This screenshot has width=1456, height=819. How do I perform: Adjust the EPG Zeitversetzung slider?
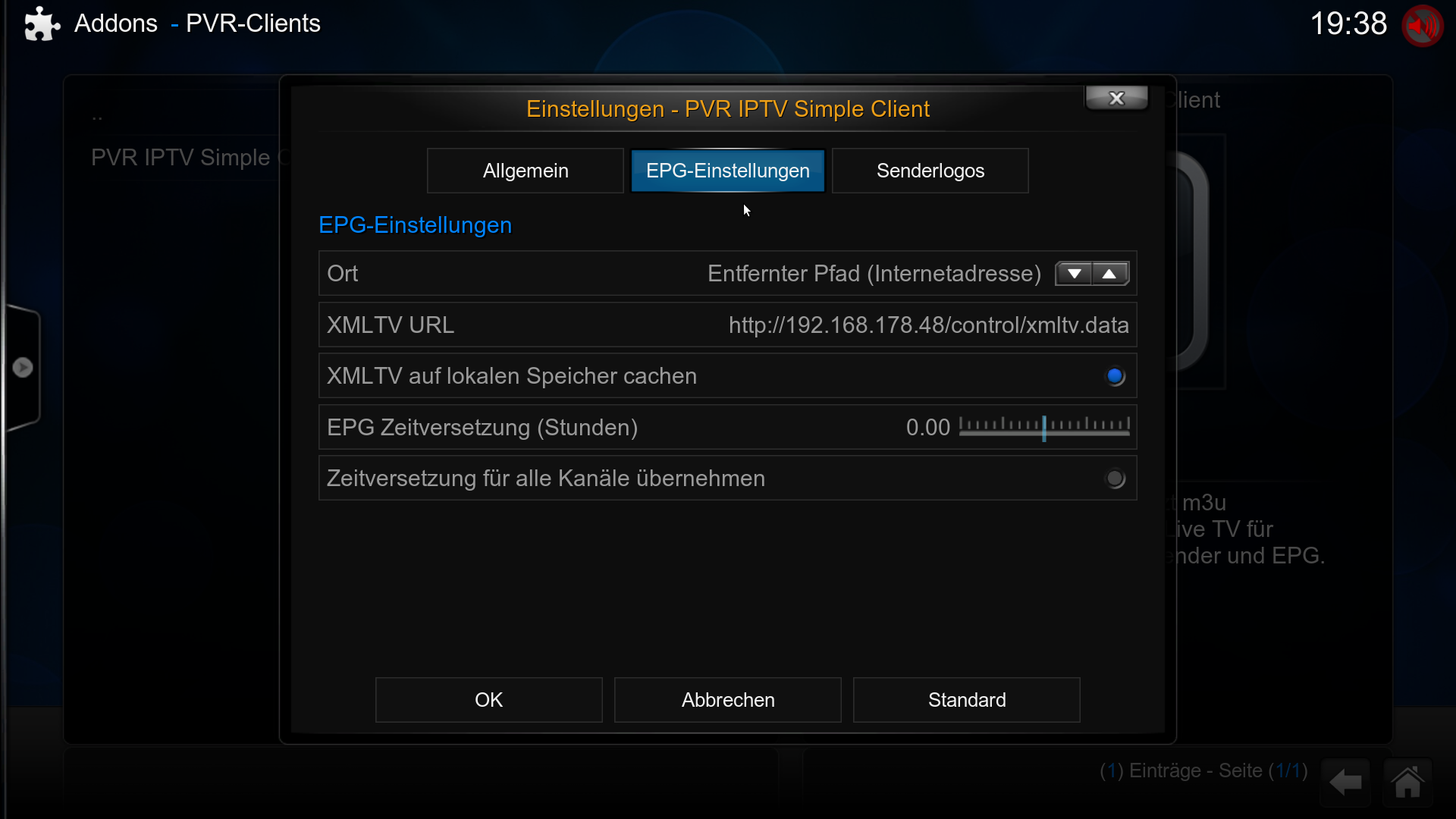[1044, 428]
